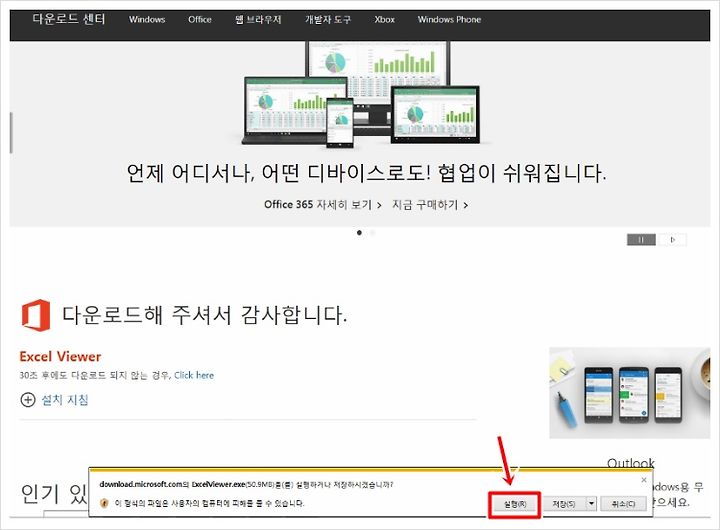The image size is (720, 530).
Task: Open the 웹 브라우저 menu item
Action: coord(258,19)
